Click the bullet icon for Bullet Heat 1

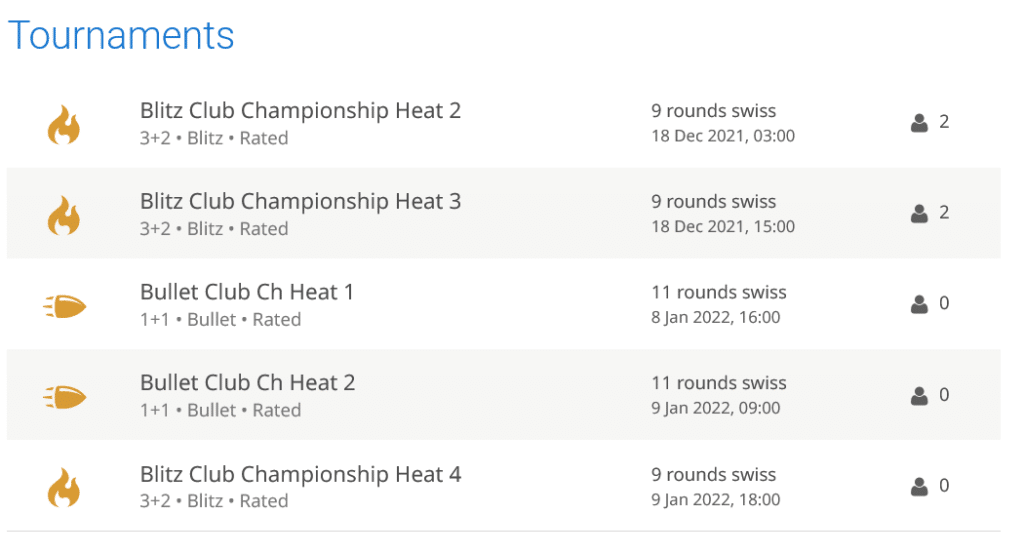65,306
